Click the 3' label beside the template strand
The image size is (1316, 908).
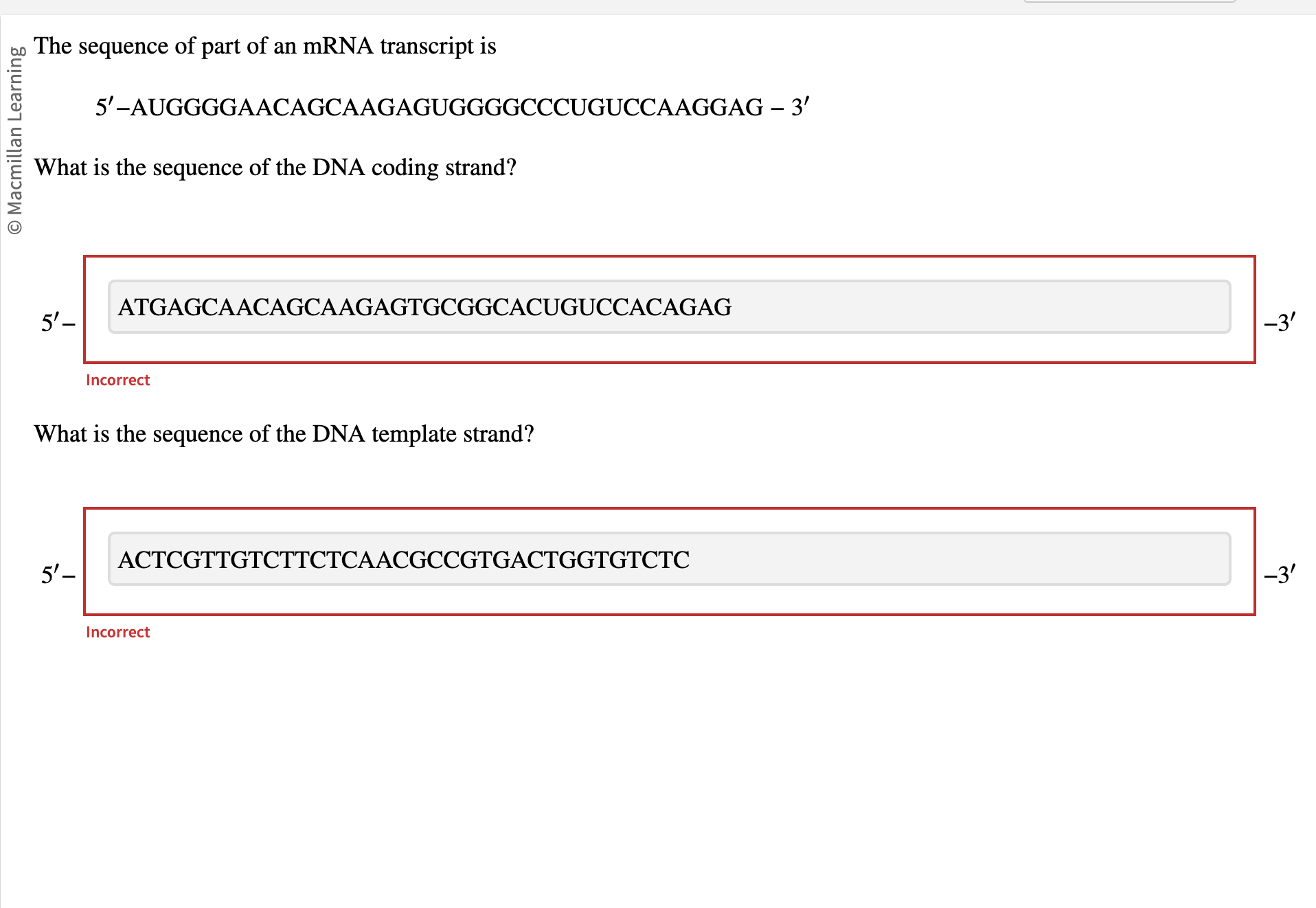[x=1280, y=575]
